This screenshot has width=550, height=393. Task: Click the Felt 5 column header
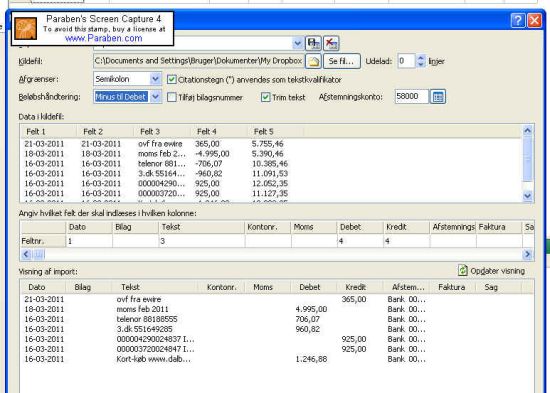(x=275, y=132)
